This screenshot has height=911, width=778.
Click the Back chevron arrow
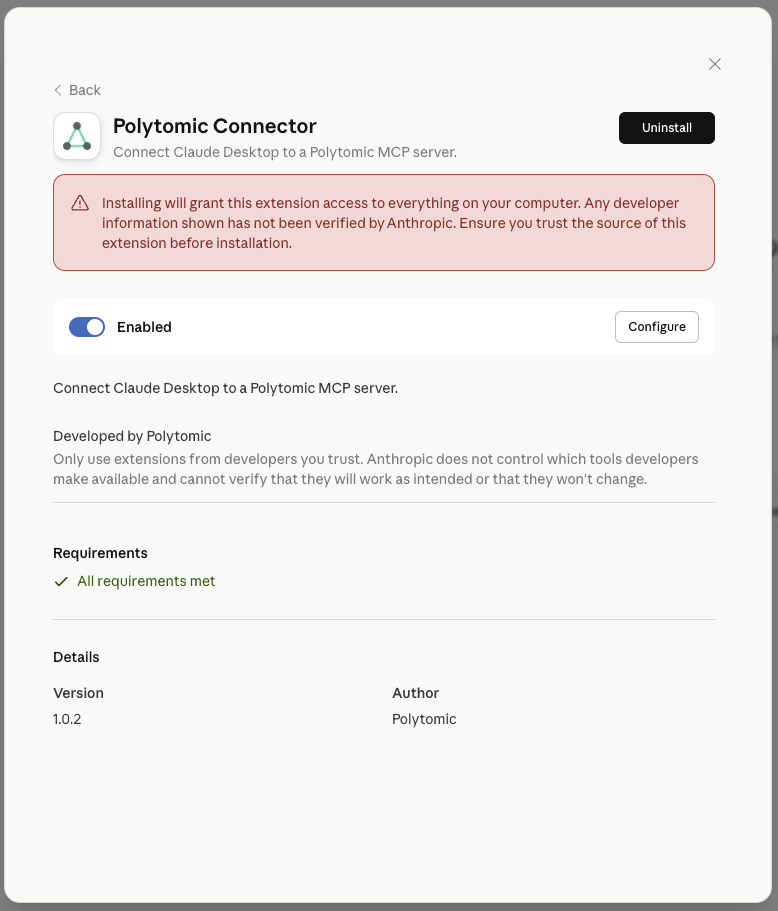click(58, 90)
